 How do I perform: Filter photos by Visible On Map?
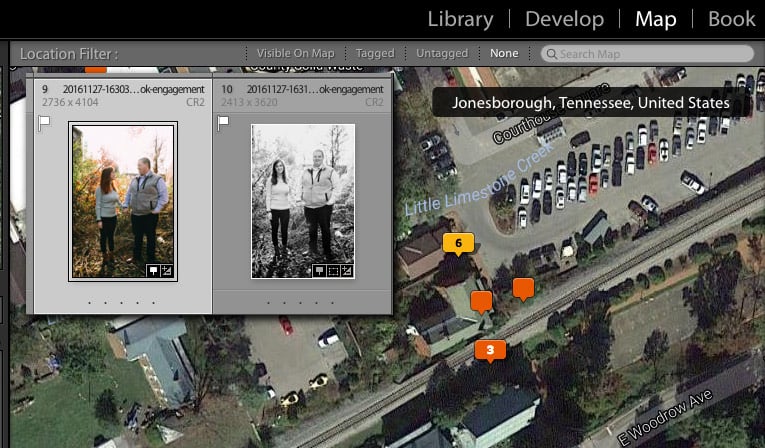(296, 53)
